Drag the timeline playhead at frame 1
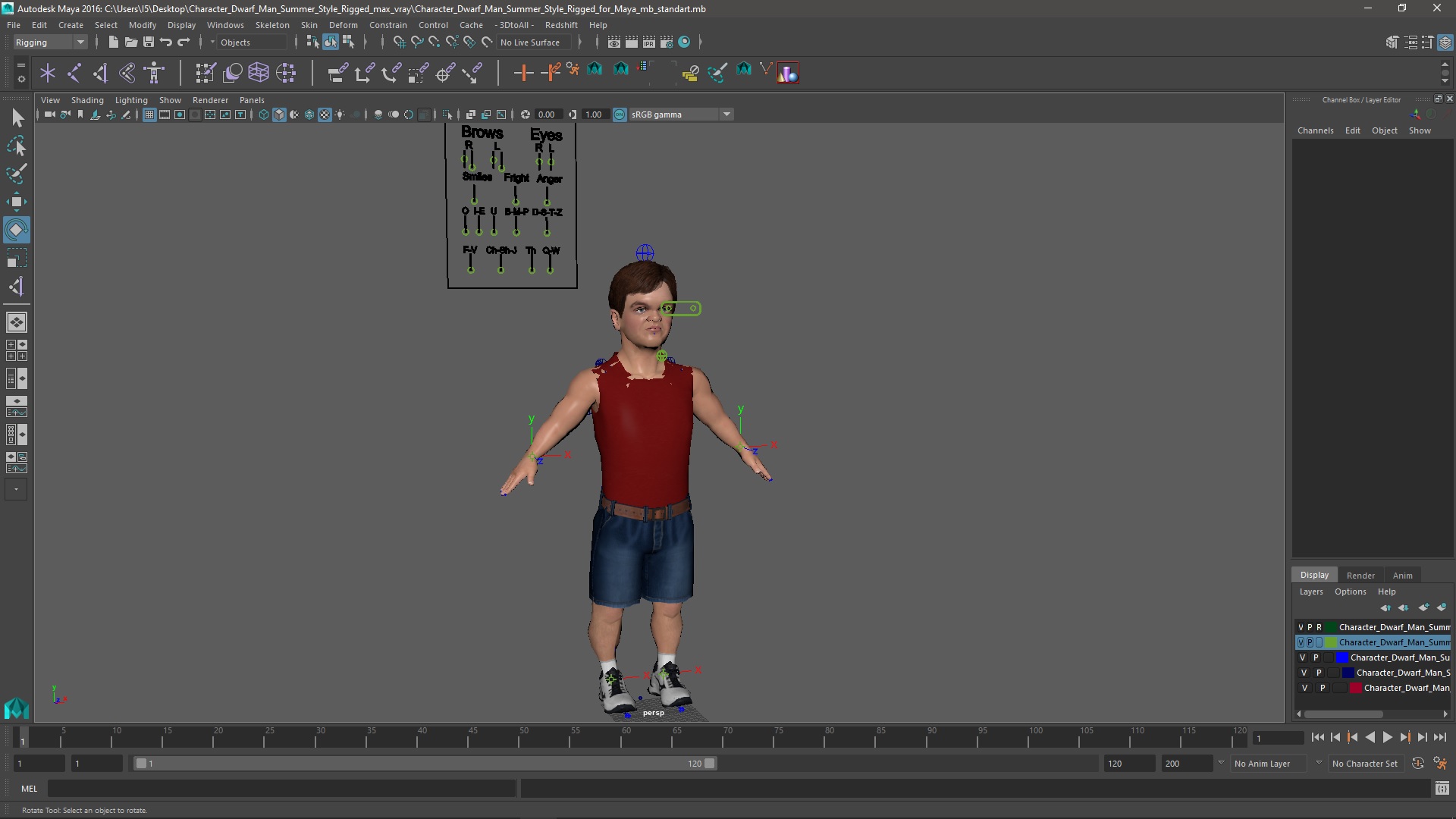Image resolution: width=1456 pixels, height=819 pixels. [22, 738]
